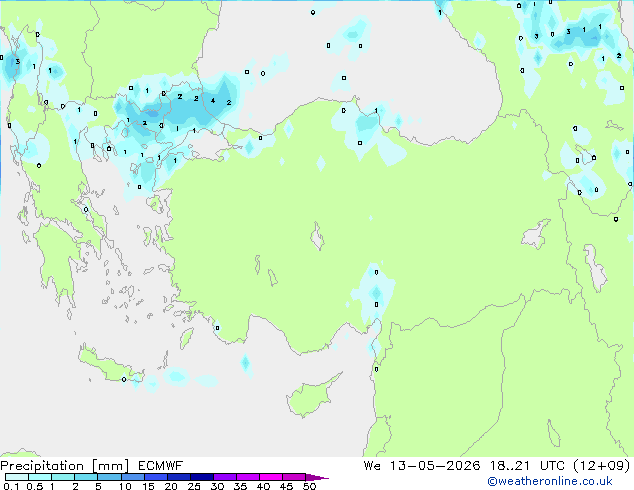Click the 45–50 mm legend swatch
This screenshot has height=490, width=634.
pos(294,477)
